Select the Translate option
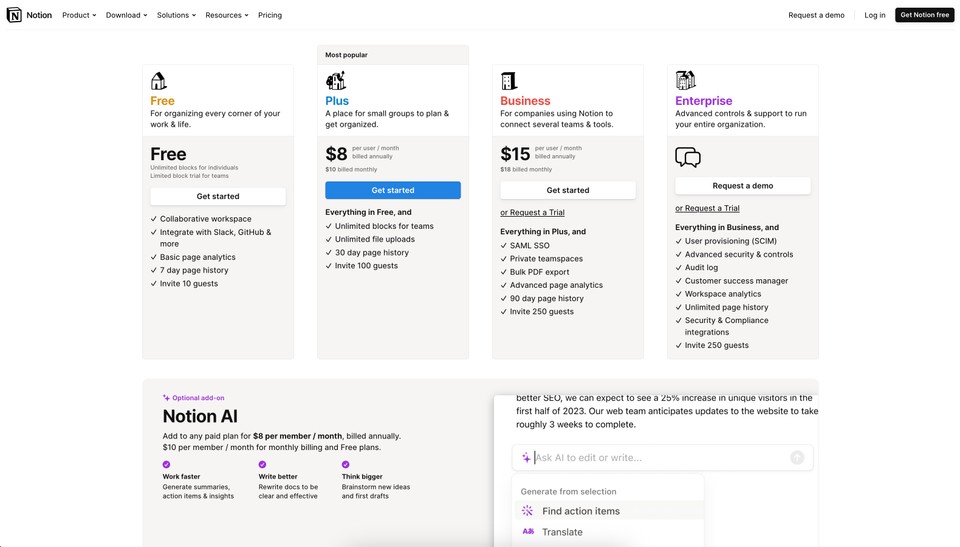 (x=608, y=532)
